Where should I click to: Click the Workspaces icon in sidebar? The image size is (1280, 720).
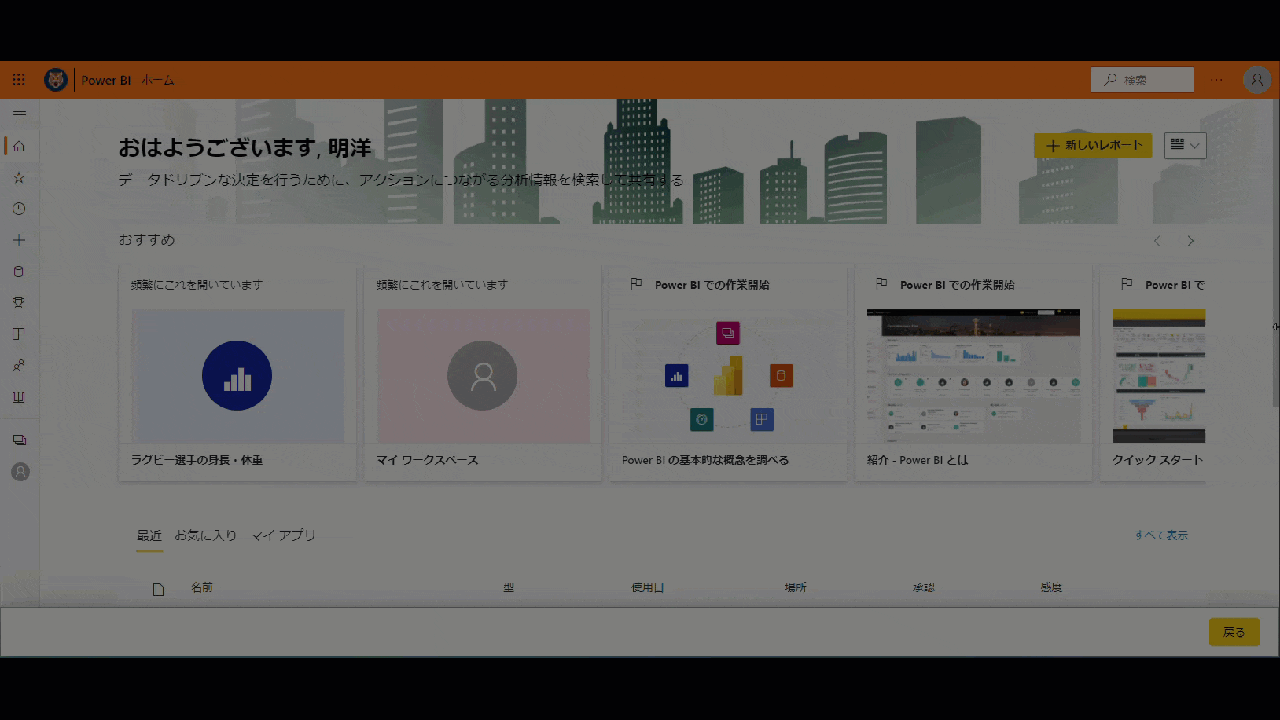[19, 440]
